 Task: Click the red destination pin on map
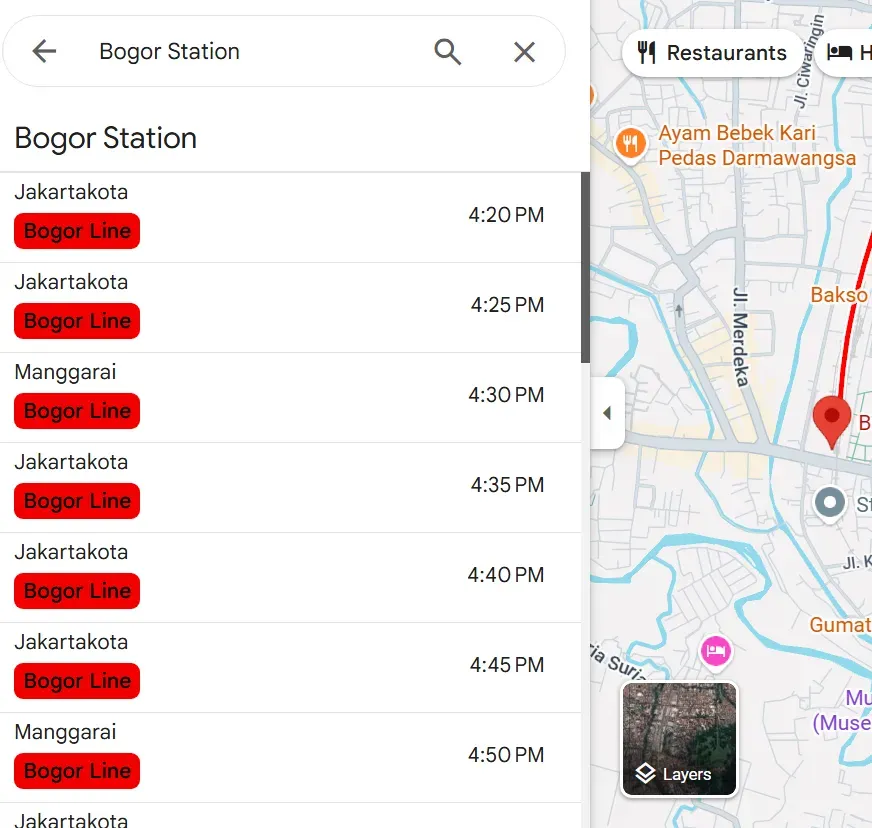click(831, 421)
